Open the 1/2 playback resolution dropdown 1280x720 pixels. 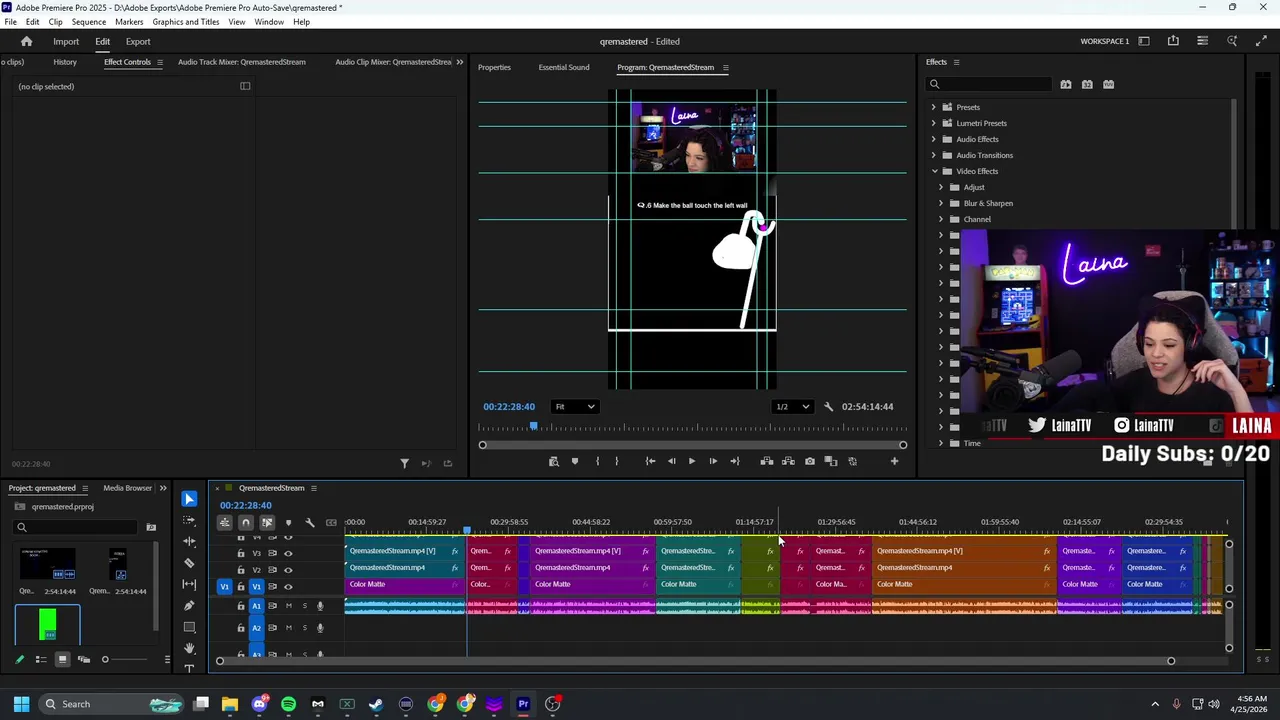792,407
